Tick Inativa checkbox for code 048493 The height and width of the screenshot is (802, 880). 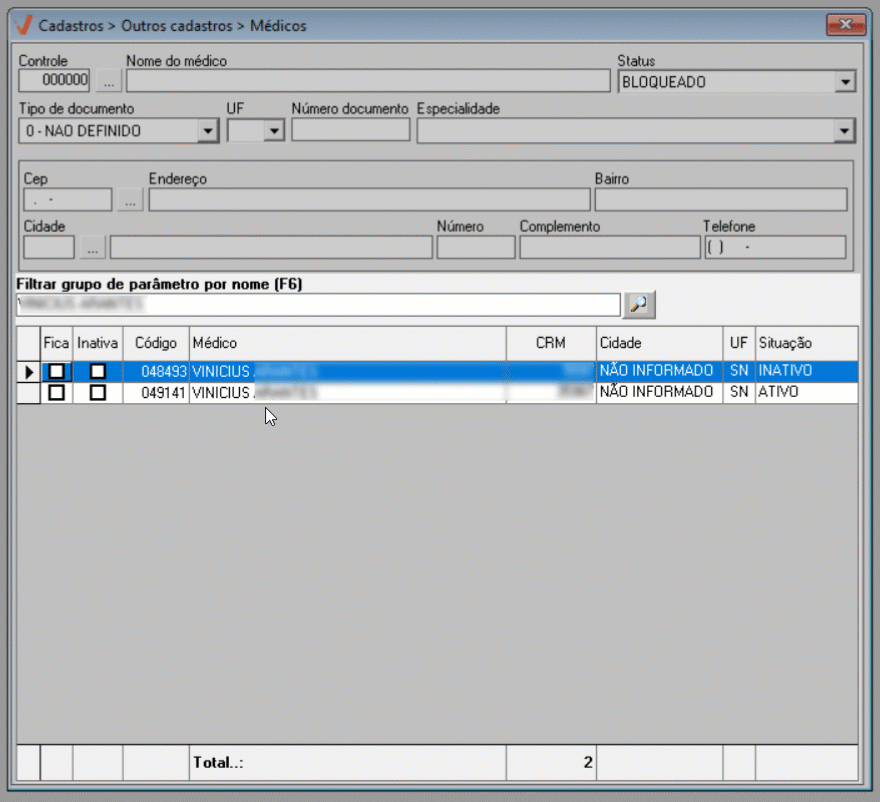coord(97,371)
